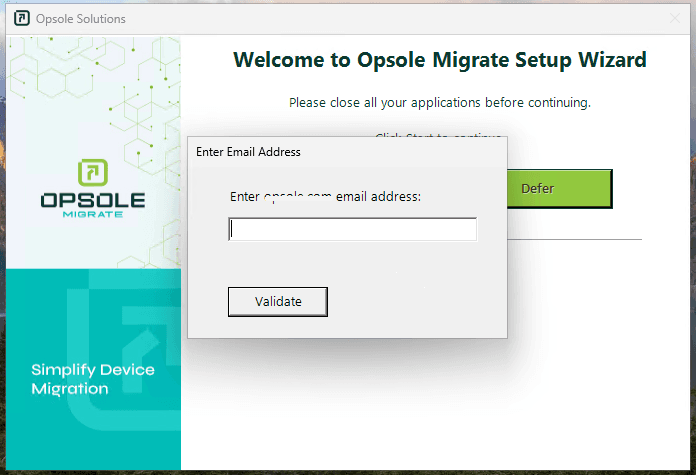Click the Validate button
This screenshot has width=696, height=475.
point(278,302)
